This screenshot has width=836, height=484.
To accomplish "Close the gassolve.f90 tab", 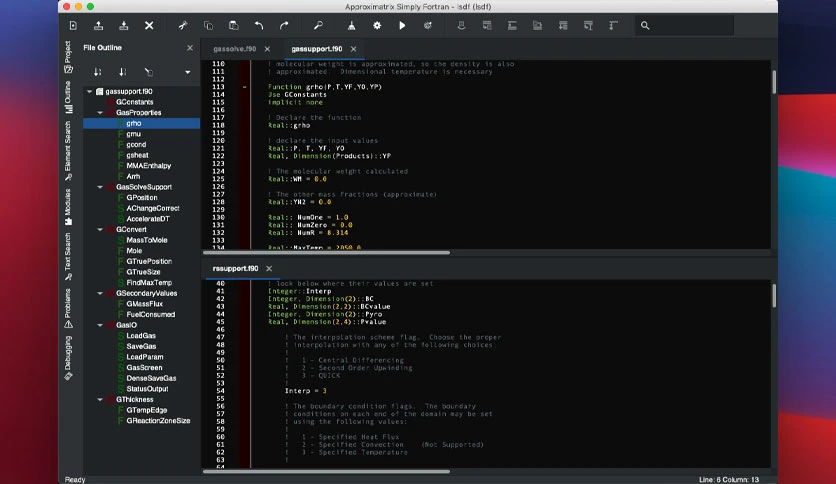I will (268, 49).
